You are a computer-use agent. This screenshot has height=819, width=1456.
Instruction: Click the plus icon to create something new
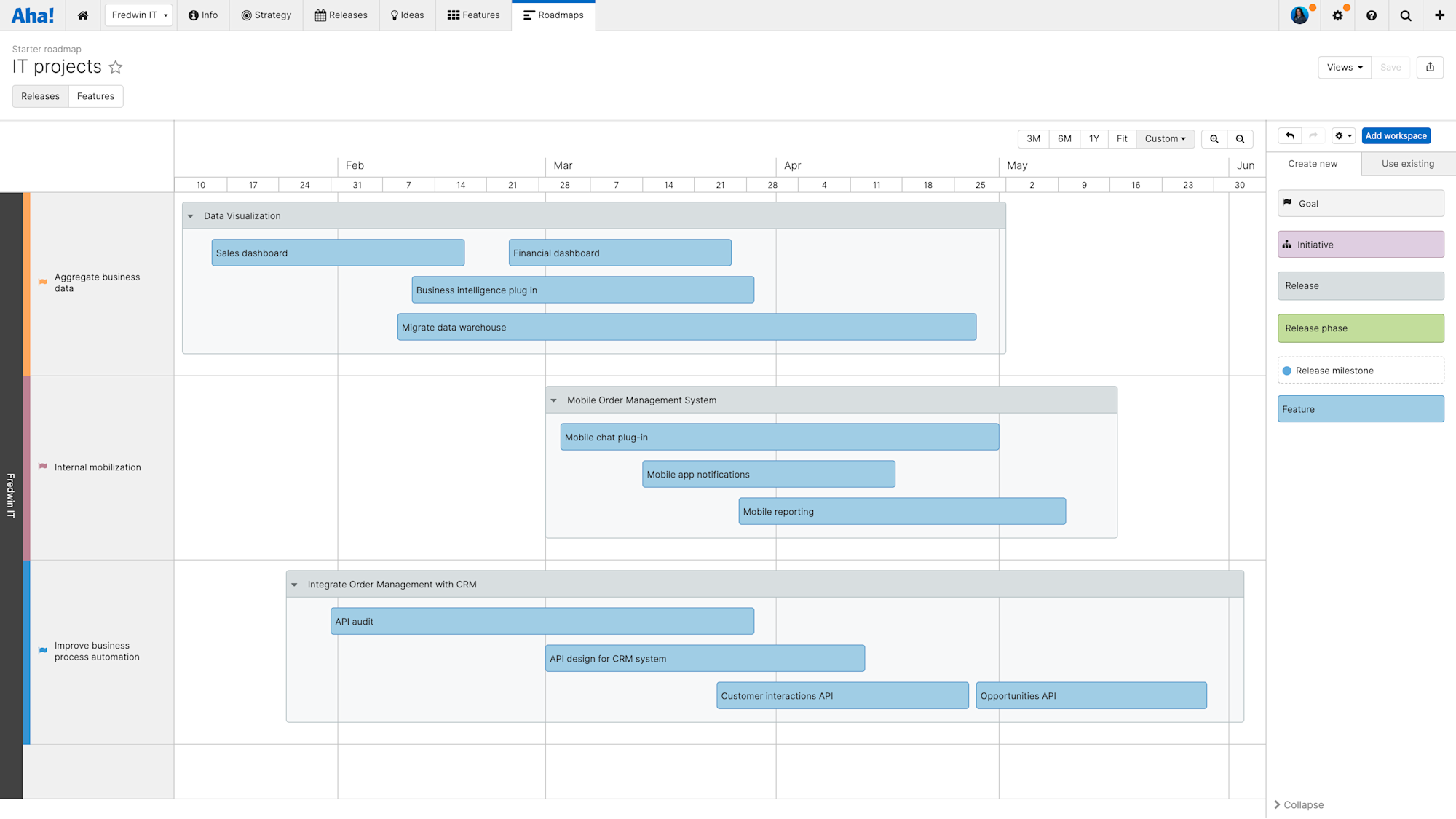click(1439, 15)
